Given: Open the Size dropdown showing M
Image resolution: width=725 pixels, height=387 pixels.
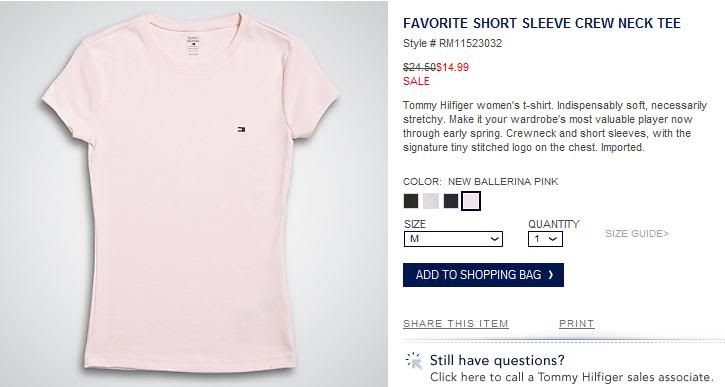Looking at the screenshot, I should (x=453, y=239).
